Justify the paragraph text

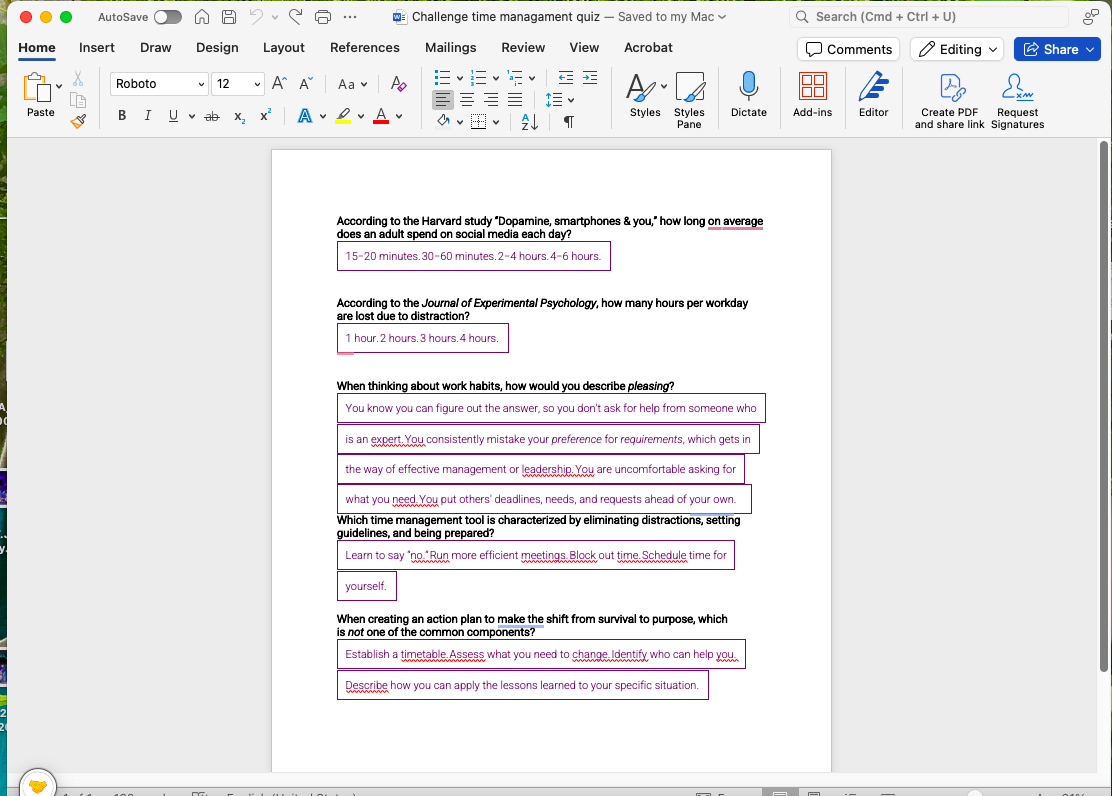515,100
